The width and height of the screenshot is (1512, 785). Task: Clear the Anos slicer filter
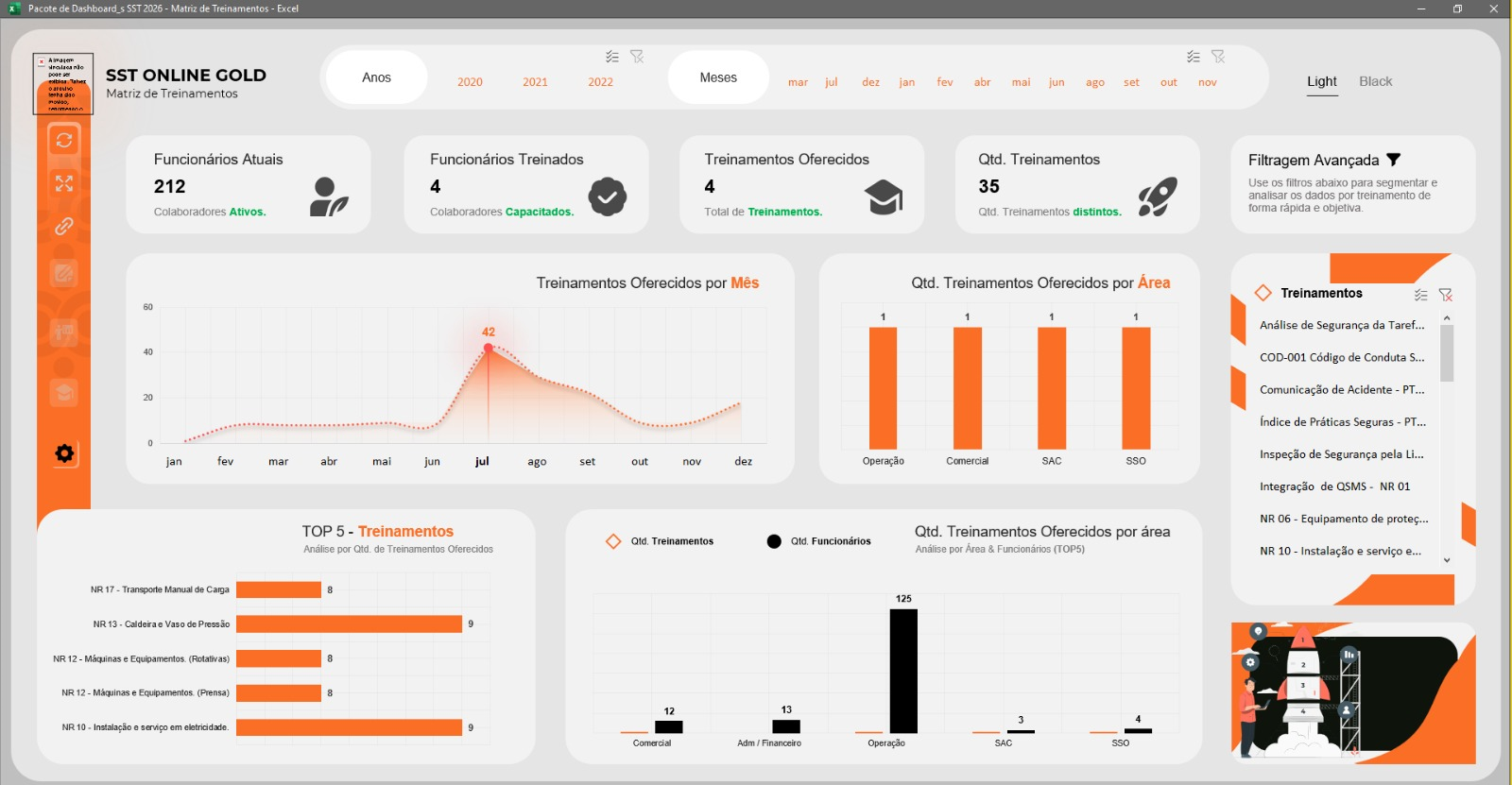637,57
